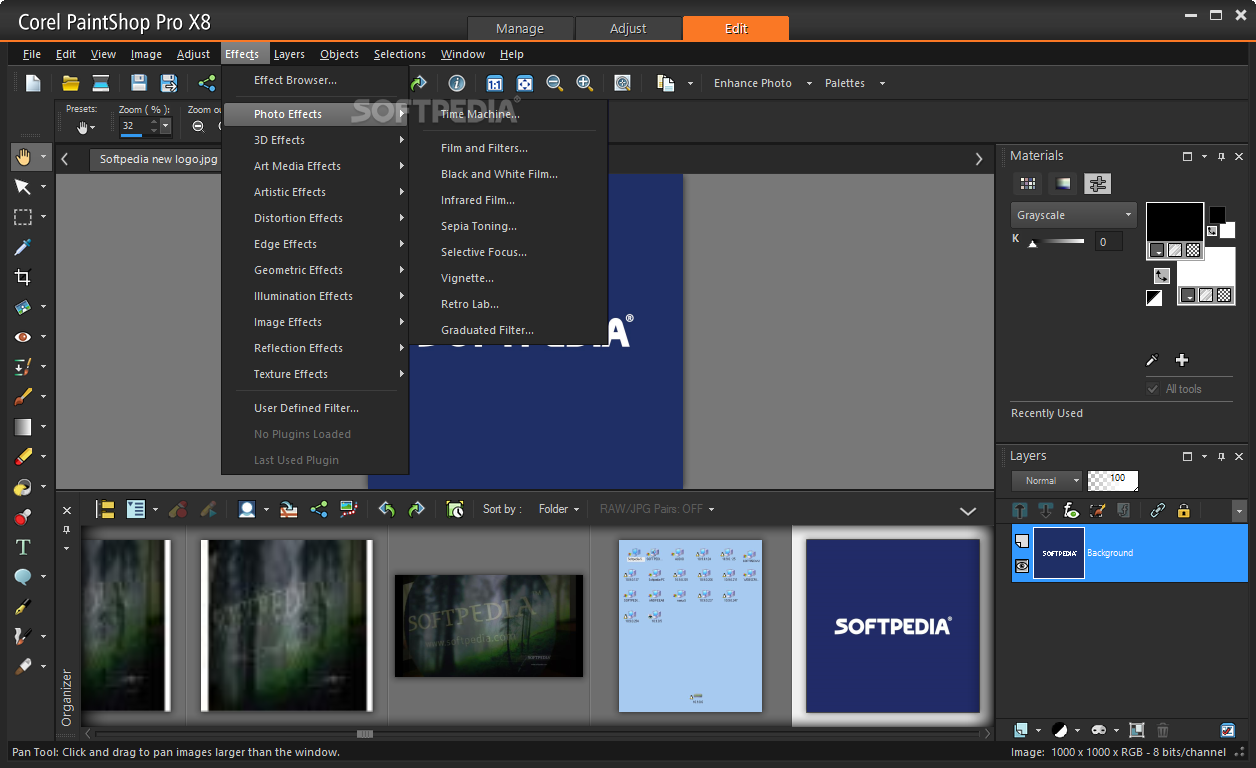Collapse the Organizer with chevron

968,510
